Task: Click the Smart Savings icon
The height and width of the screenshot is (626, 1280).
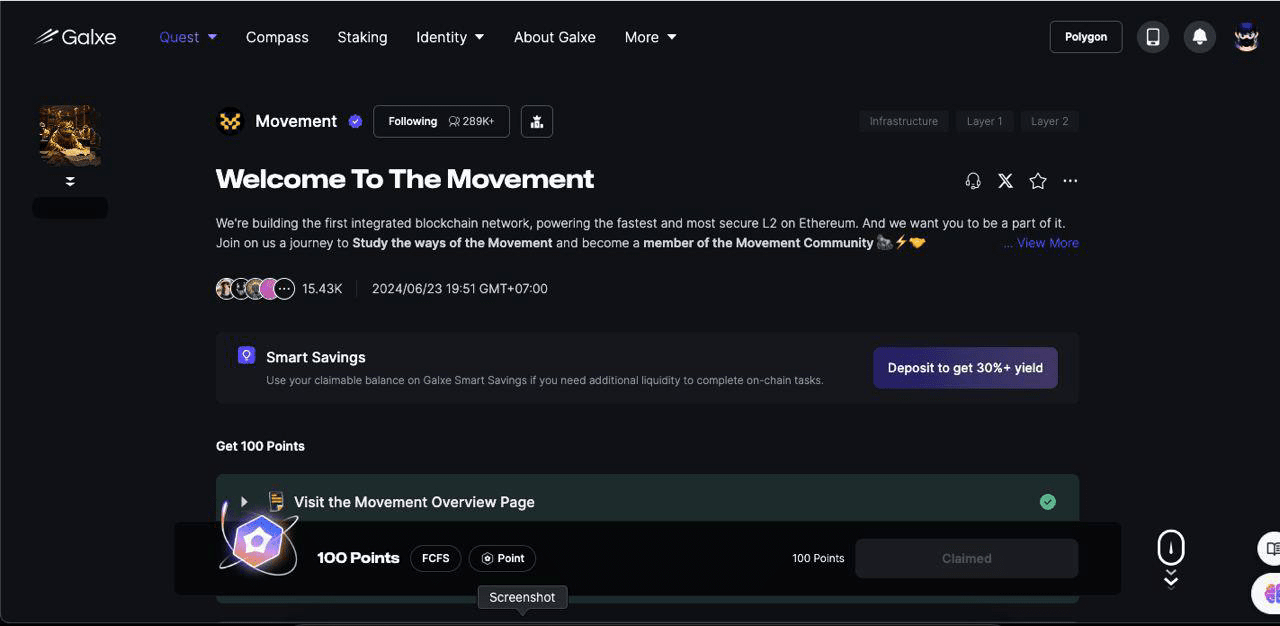Action: (246, 355)
